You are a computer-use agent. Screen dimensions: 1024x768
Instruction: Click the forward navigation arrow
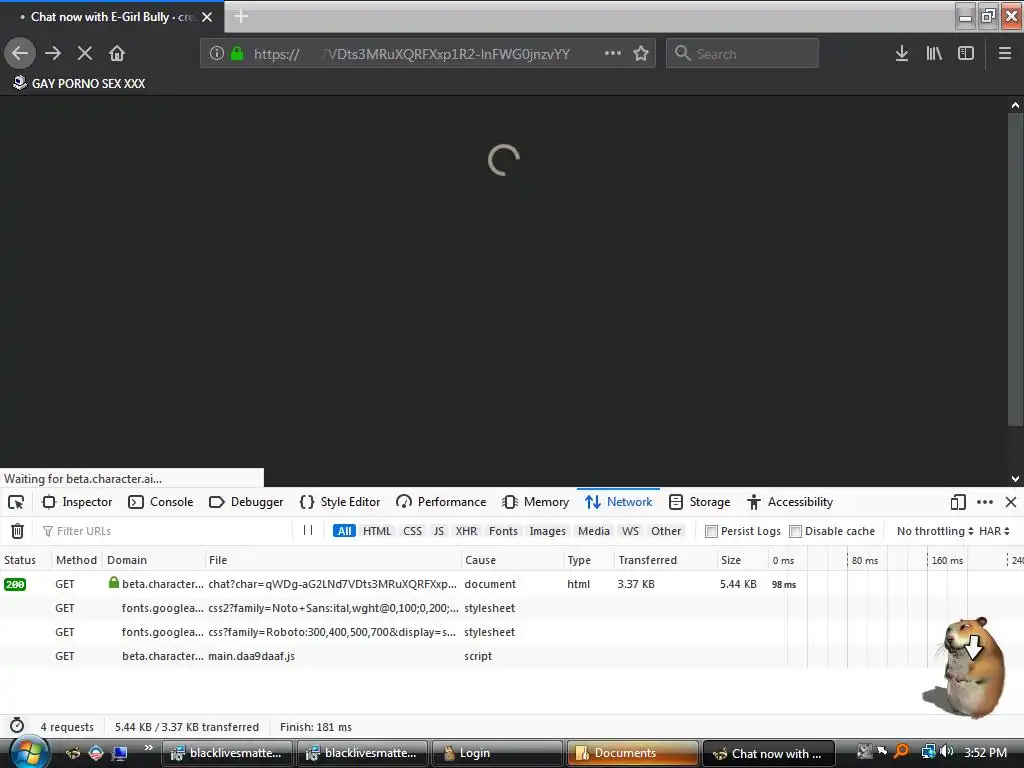[x=53, y=53]
